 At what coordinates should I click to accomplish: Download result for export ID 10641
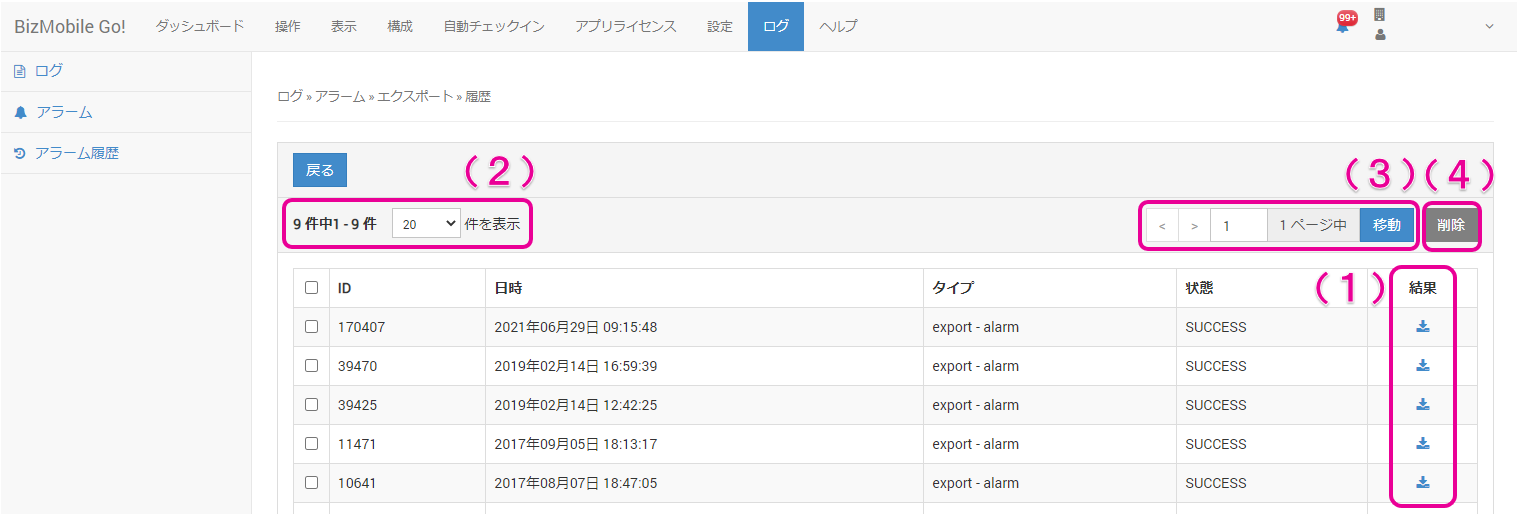[x=1422, y=483]
